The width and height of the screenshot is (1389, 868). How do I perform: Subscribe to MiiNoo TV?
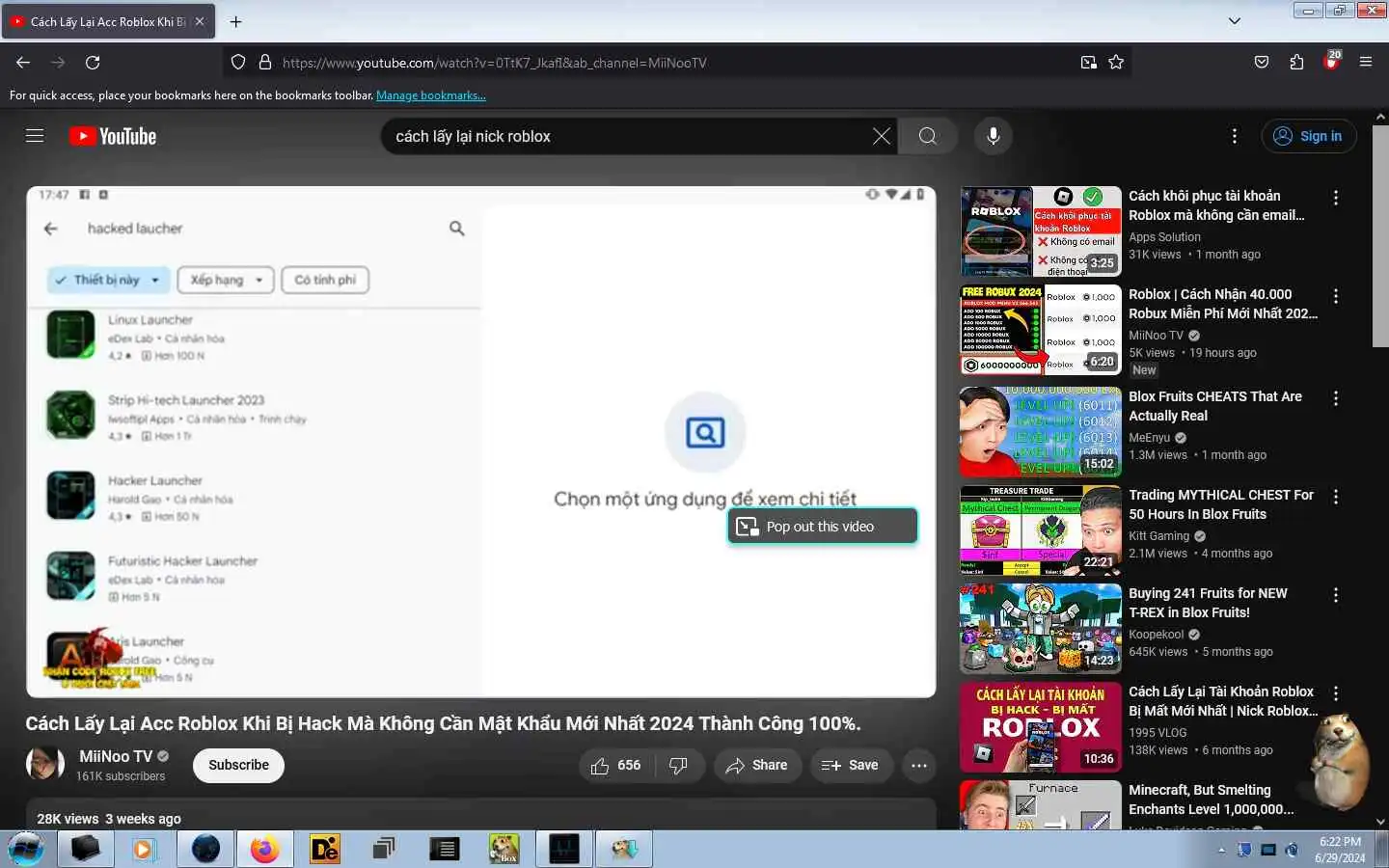pyautogui.click(x=238, y=765)
